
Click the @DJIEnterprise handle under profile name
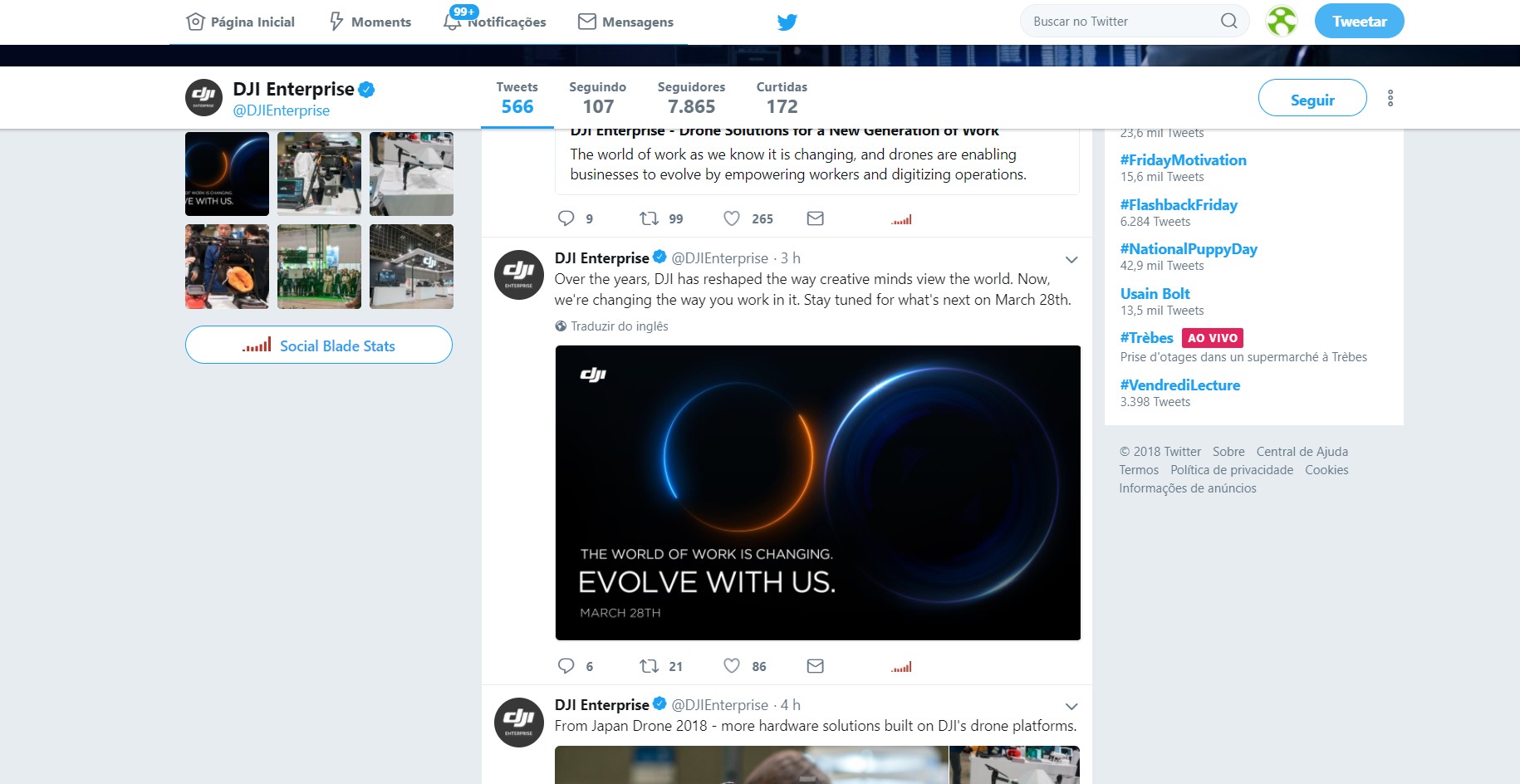click(x=281, y=110)
